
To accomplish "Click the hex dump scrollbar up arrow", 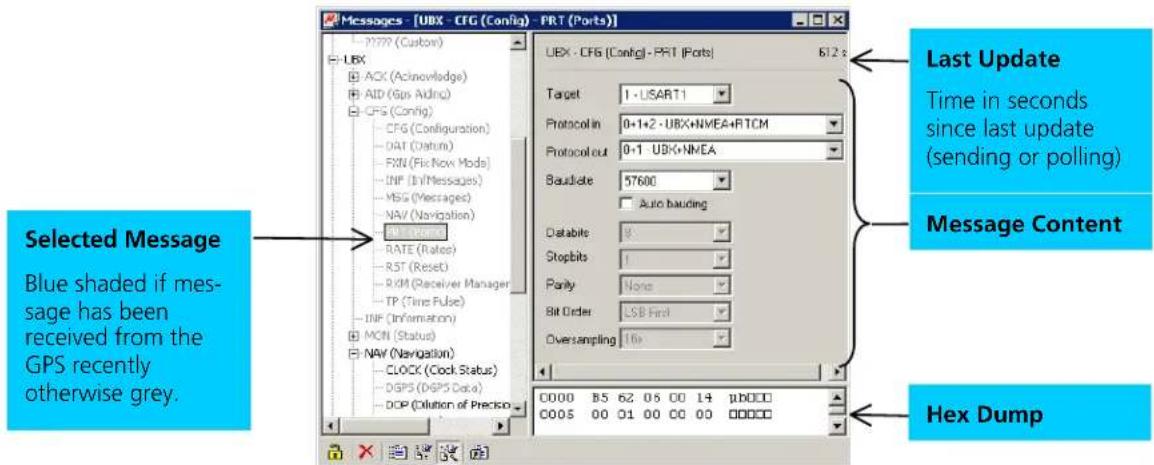I will coord(838,398).
